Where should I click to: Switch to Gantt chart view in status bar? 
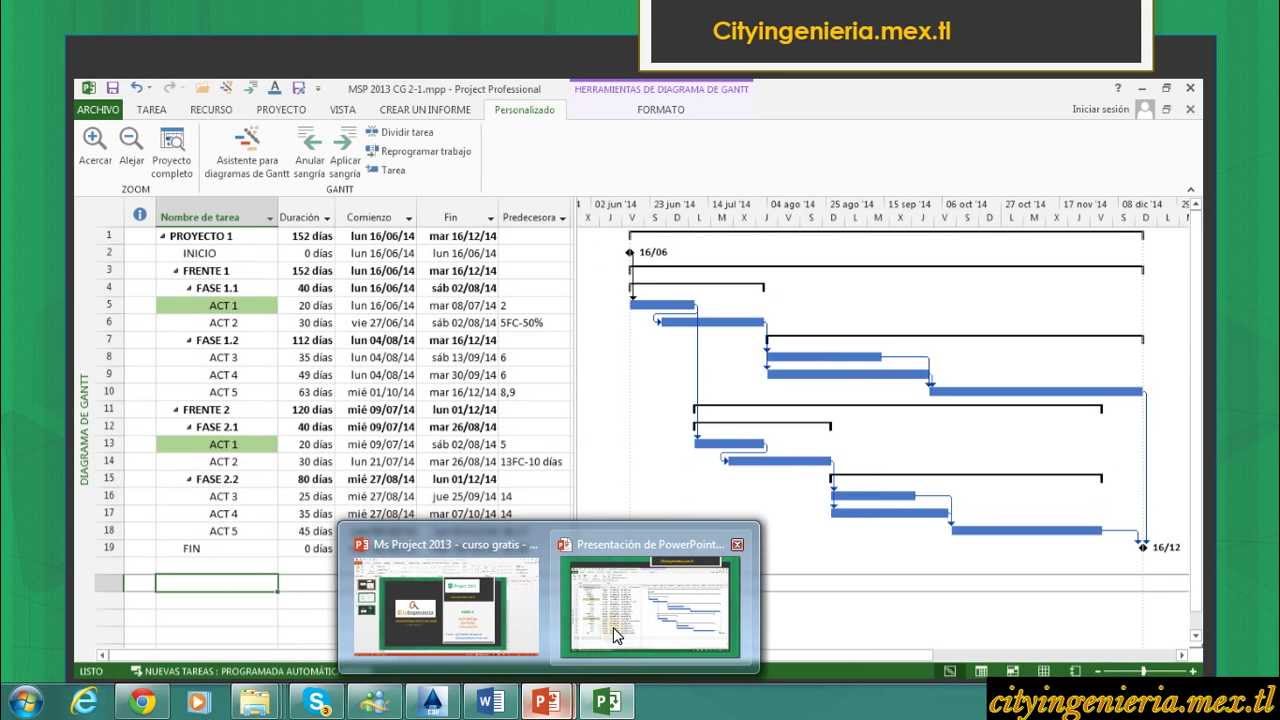pyautogui.click(x=950, y=671)
